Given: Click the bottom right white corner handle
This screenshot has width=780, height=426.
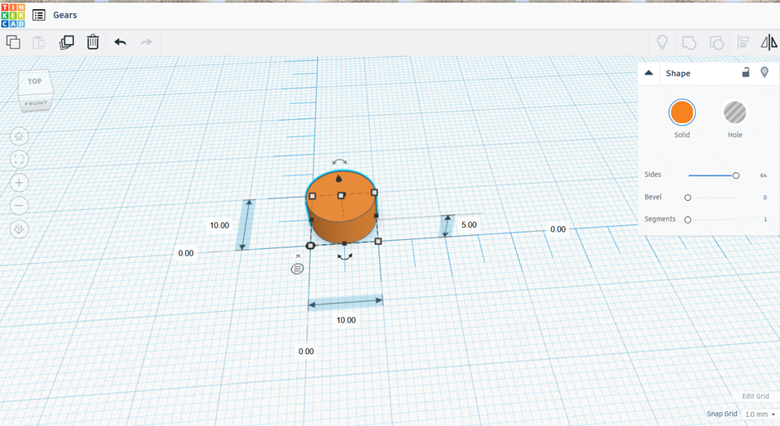Looking at the screenshot, I should (378, 241).
